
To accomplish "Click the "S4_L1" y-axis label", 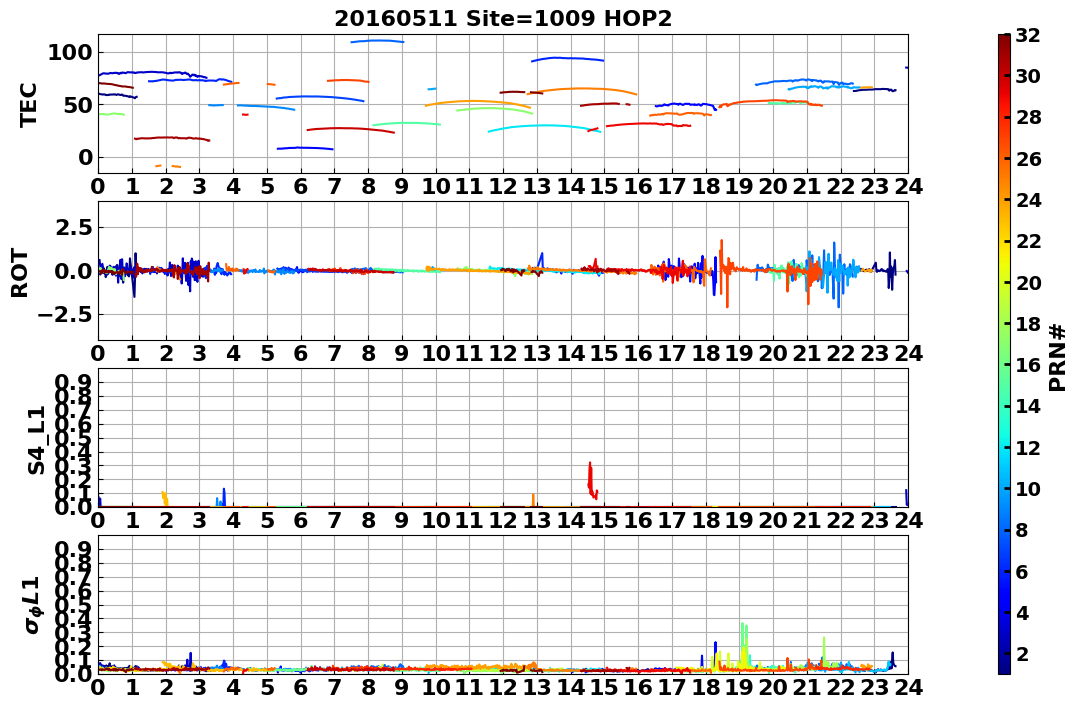I will click(x=36, y=440).
